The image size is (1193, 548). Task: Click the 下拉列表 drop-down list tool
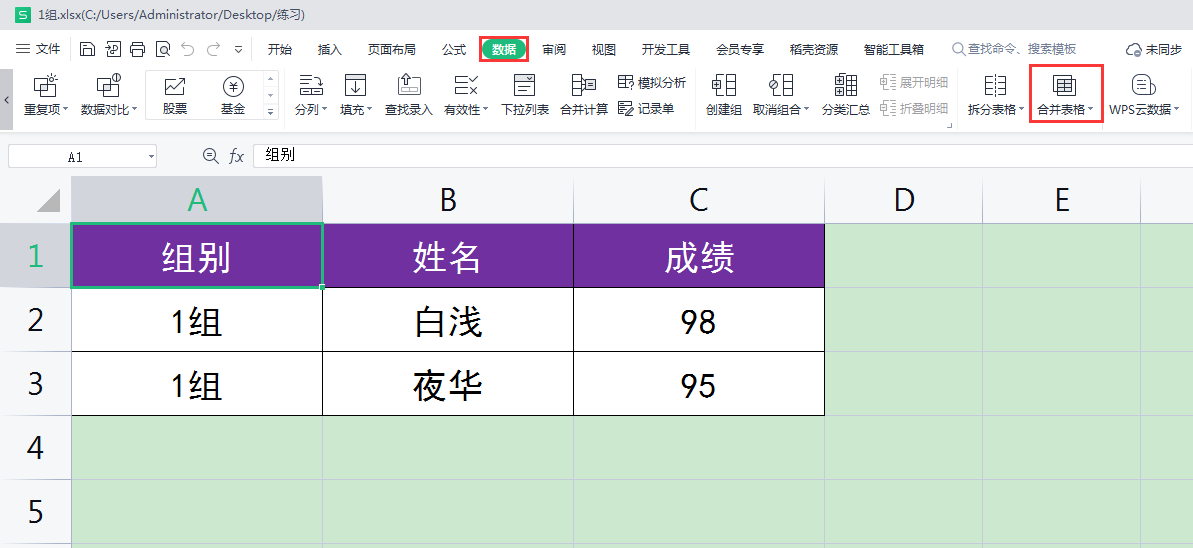pos(525,96)
